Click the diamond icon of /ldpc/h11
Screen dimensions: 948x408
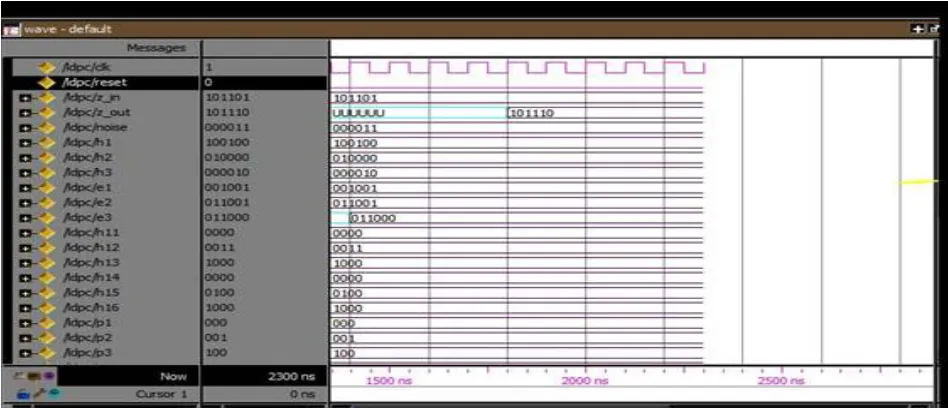[47, 233]
